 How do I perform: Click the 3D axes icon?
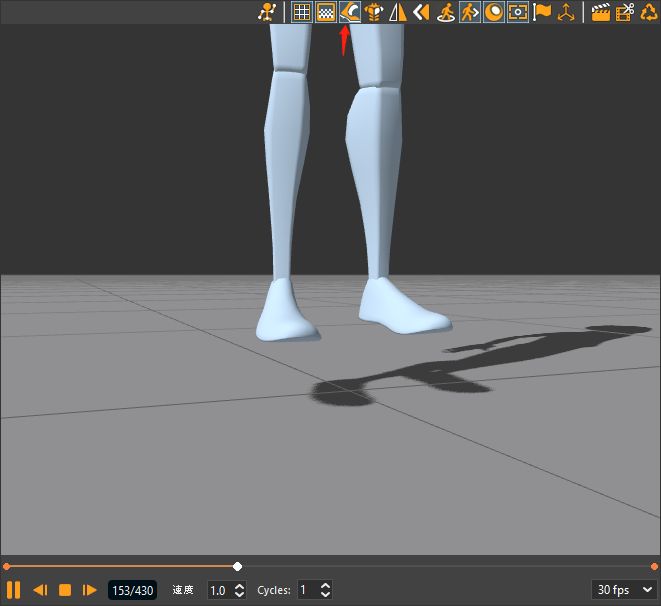pos(566,12)
